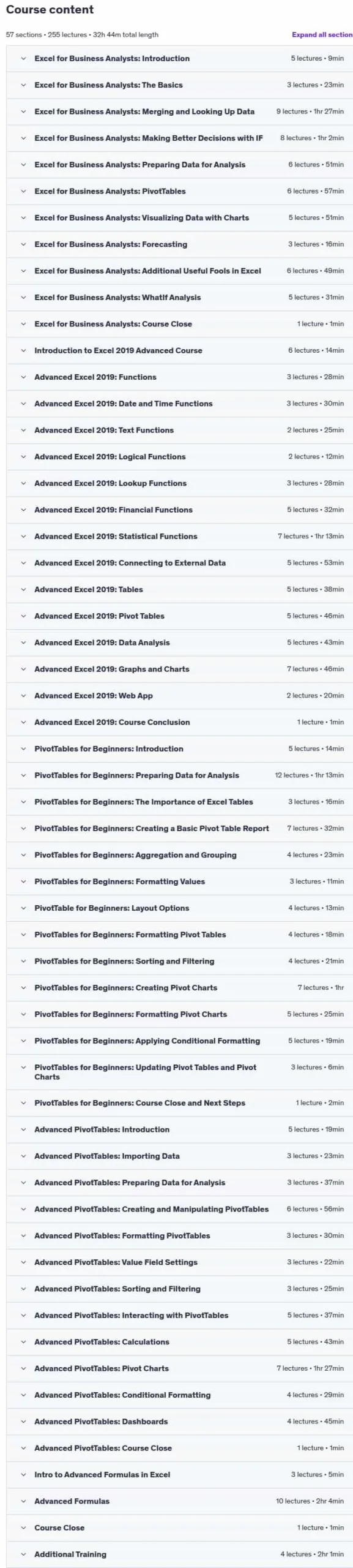Open the Advanced Excel 2019: Web App section
The image size is (353, 1568).
179,696
